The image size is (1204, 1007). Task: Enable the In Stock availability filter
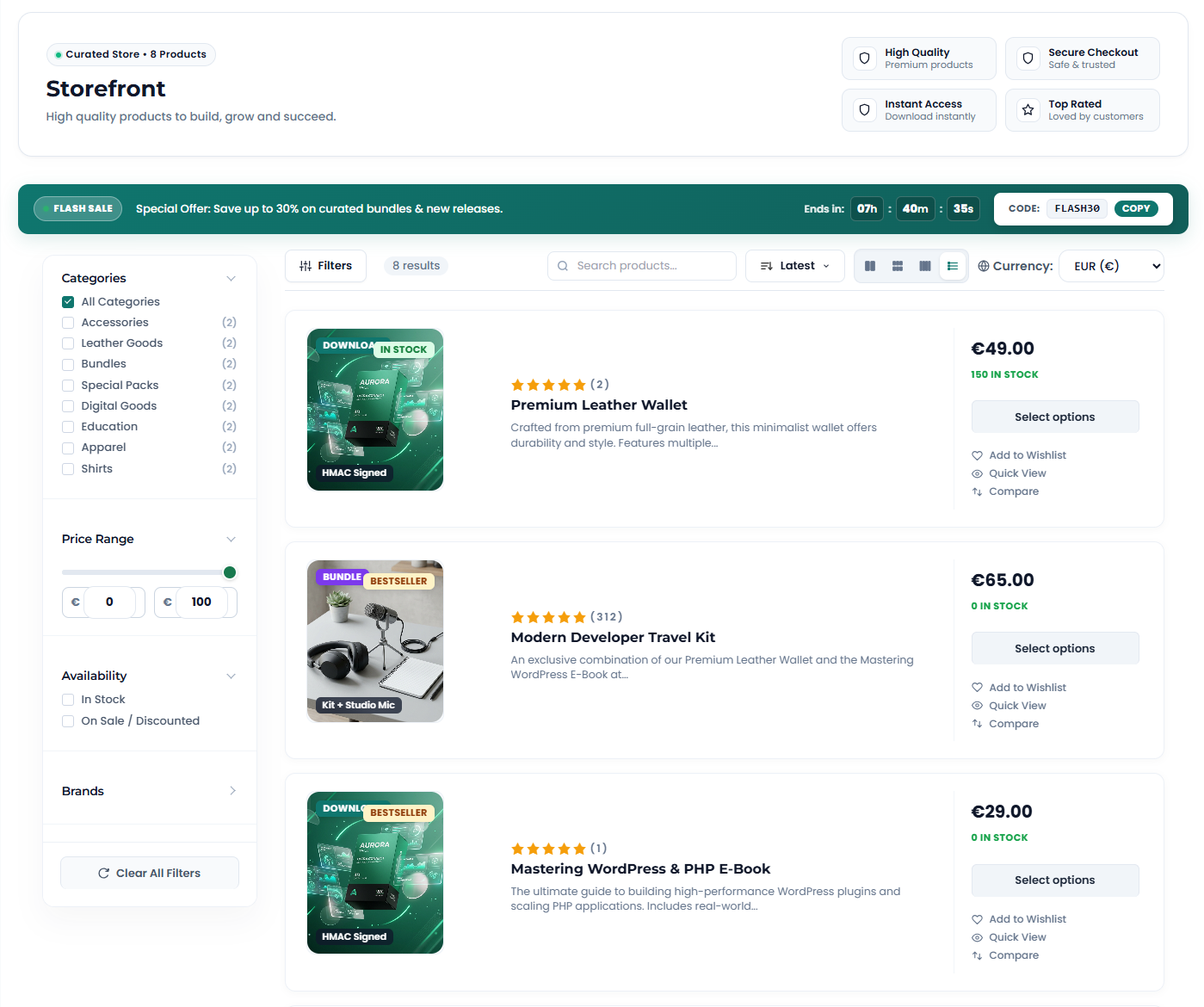[x=68, y=700]
